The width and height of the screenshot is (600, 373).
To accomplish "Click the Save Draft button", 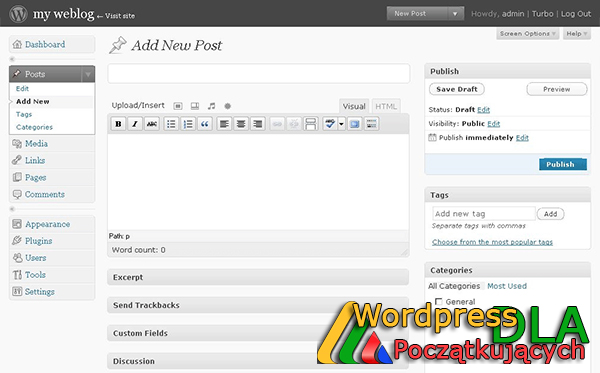I will (x=457, y=89).
